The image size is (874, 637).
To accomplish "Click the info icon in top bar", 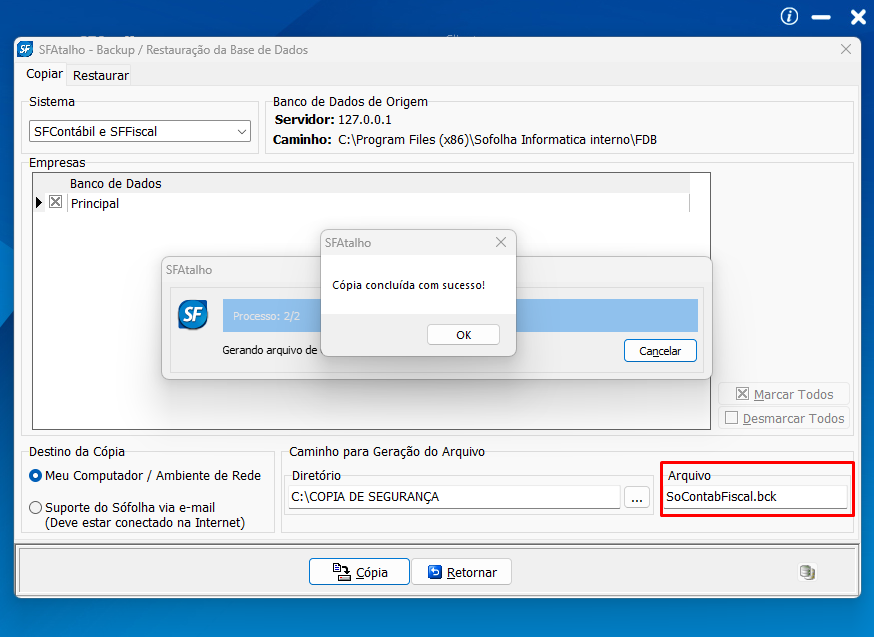I will [789, 16].
